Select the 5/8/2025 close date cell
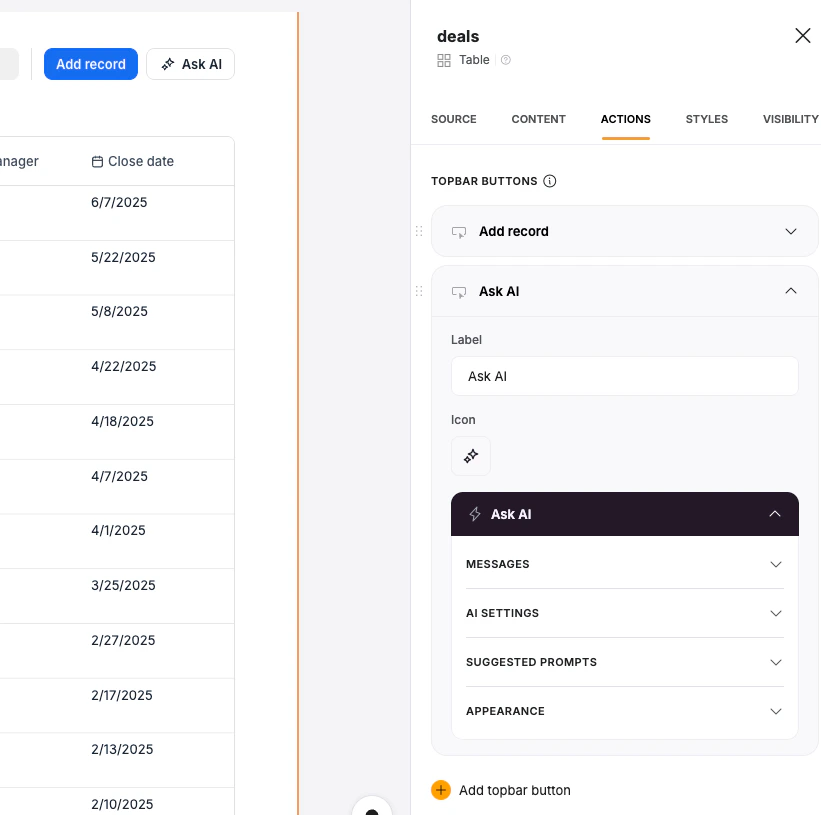The width and height of the screenshot is (821, 815). 119,311
